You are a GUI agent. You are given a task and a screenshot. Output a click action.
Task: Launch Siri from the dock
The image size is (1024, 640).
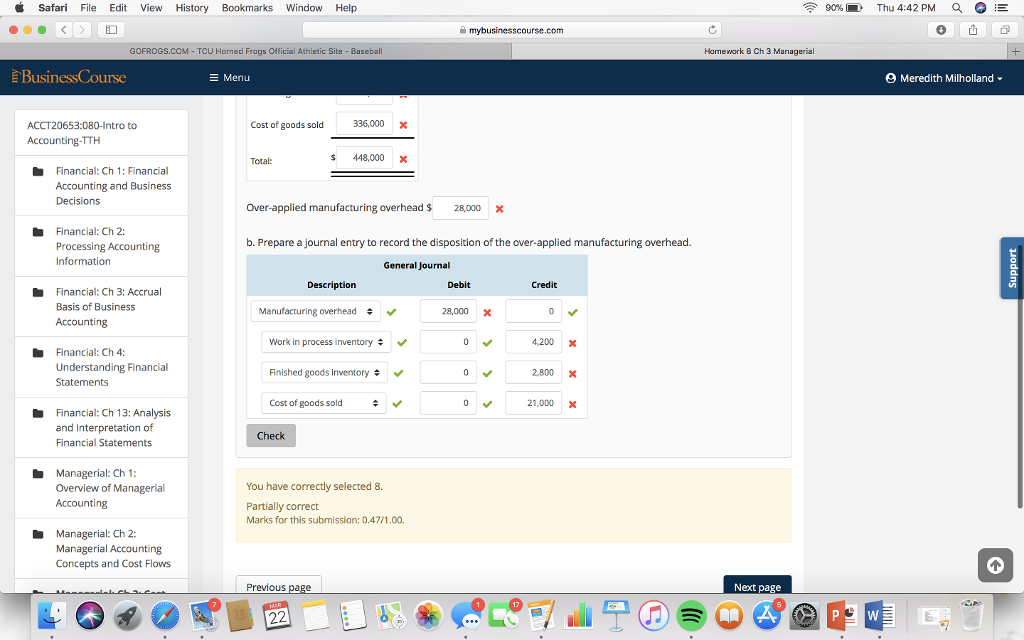click(89, 616)
